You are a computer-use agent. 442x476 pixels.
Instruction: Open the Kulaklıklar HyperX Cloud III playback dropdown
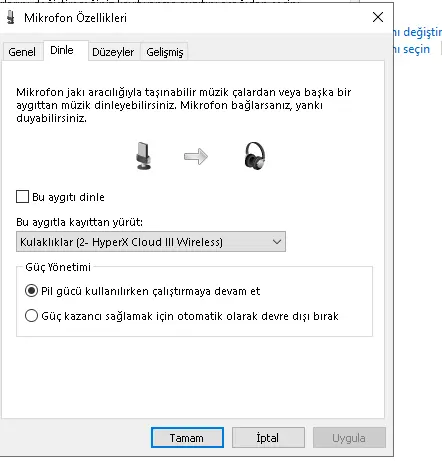coord(151,242)
